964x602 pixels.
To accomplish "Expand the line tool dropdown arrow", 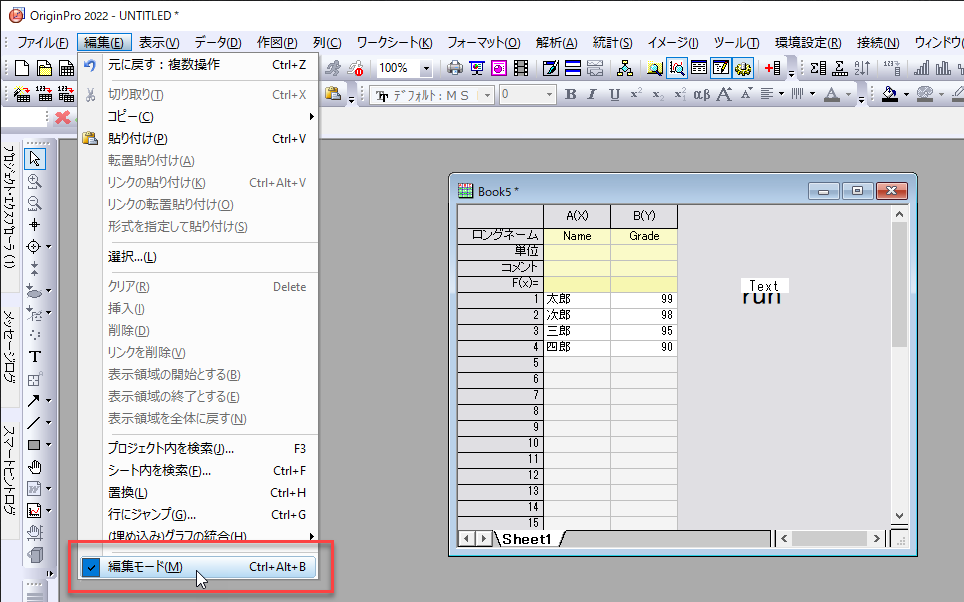I will (49, 423).
